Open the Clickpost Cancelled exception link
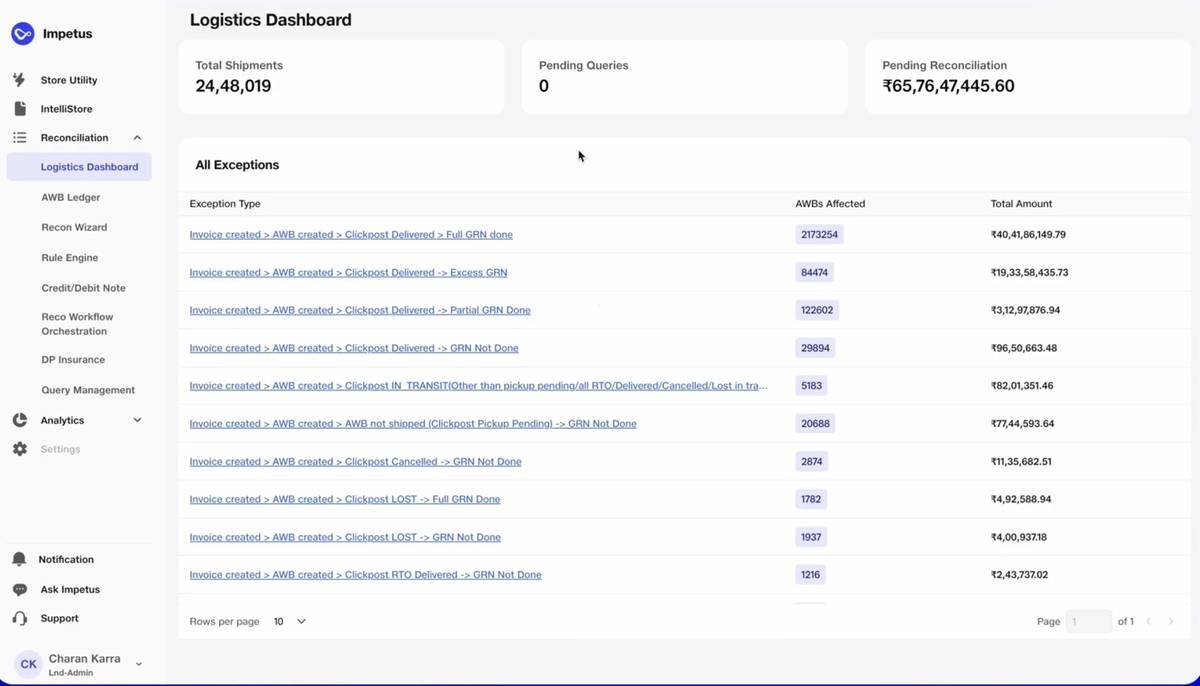The height and width of the screenshot is (686, 1200). click(x=355, y=461)
